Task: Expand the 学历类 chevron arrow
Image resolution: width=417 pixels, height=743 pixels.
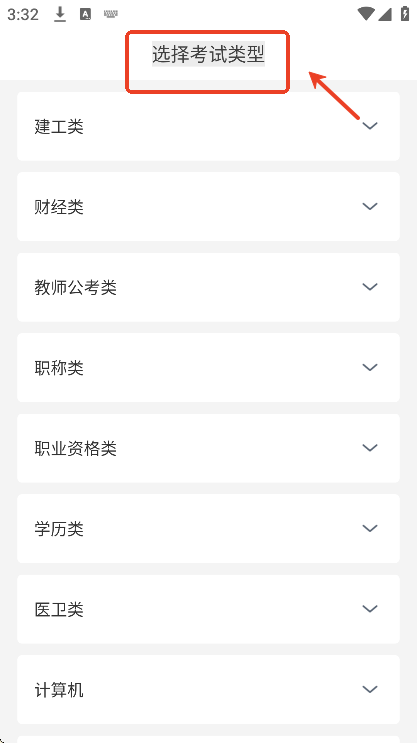Action: pos(370,528)
